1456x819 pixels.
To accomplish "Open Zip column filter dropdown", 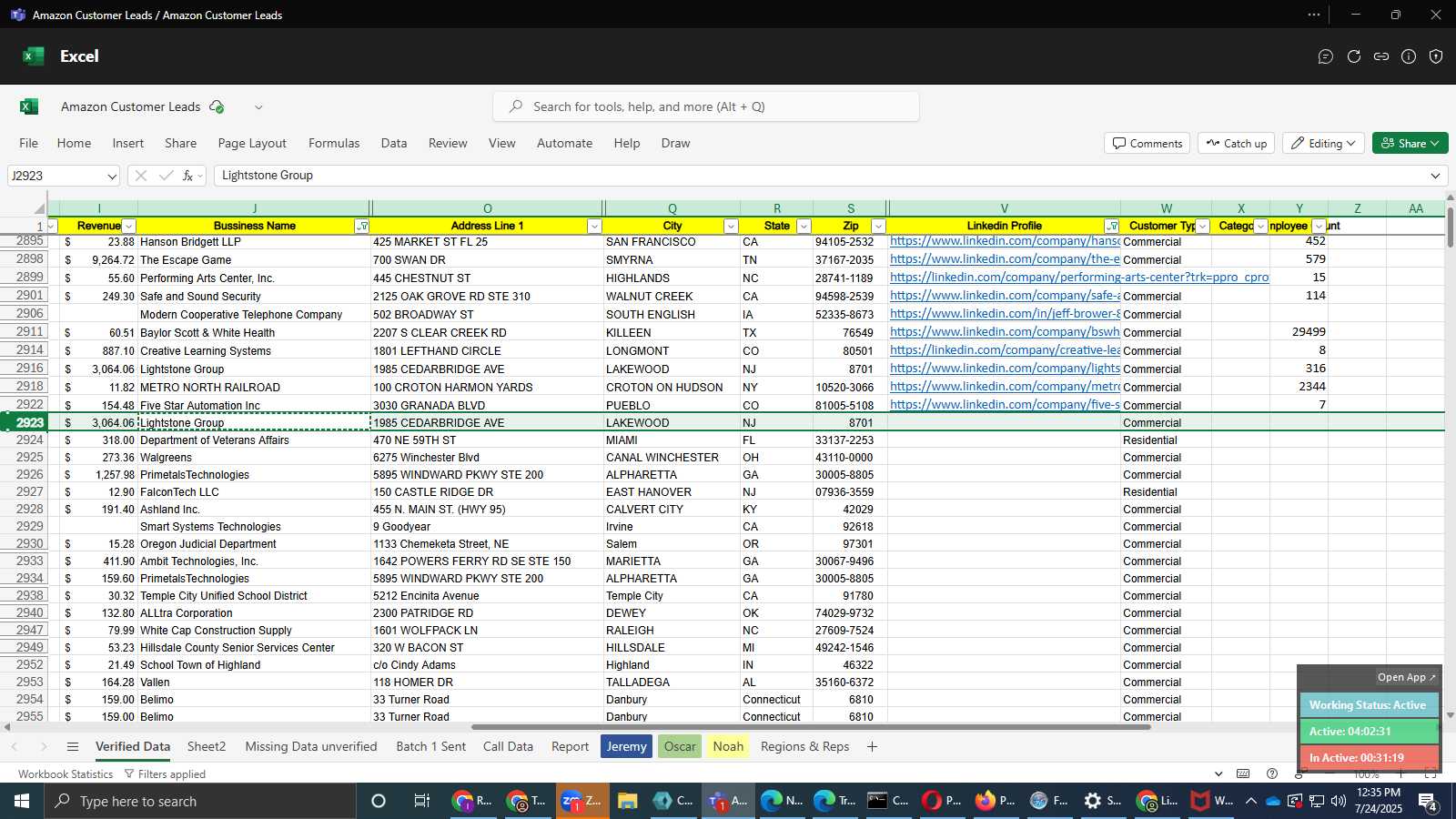I will [x=878, y=226].
